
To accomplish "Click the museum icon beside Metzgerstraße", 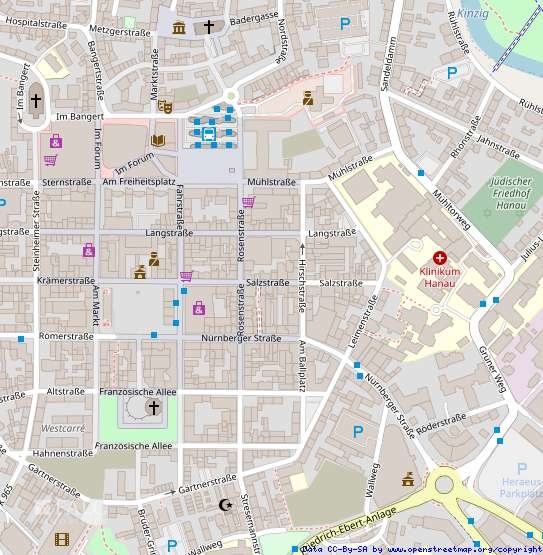I will [x=179, y=27].
